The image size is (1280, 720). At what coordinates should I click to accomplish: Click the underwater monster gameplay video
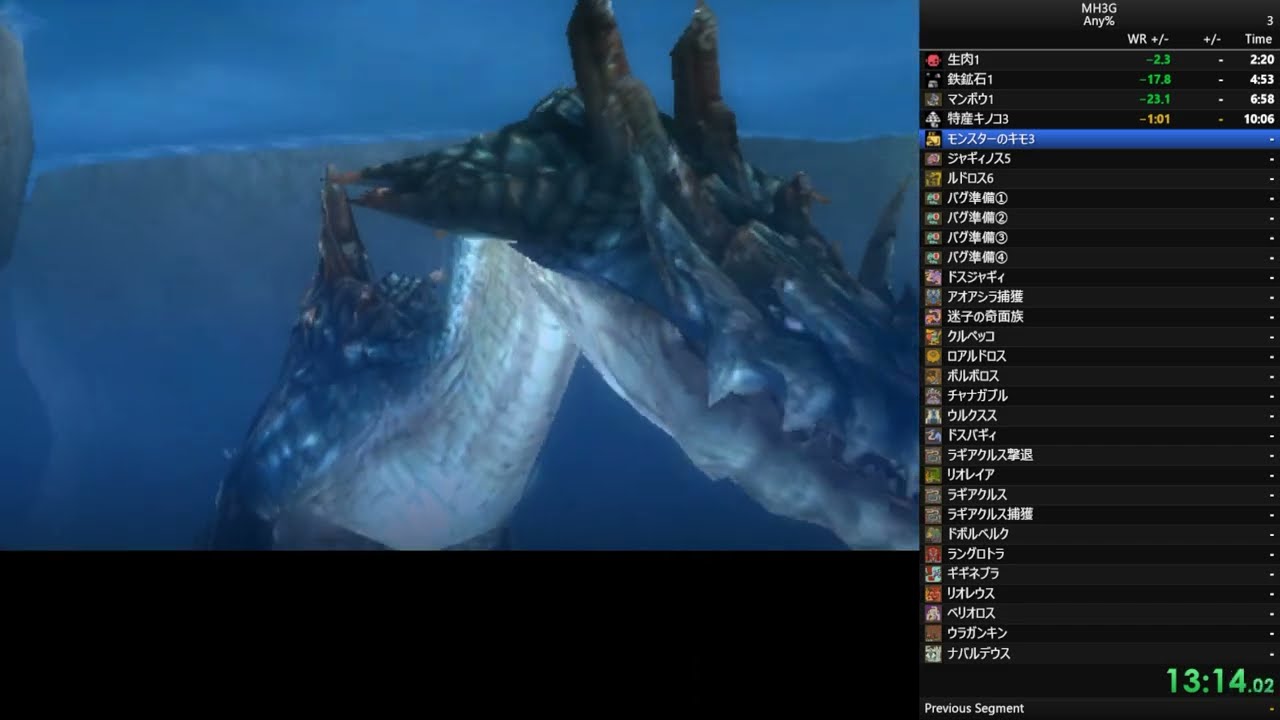(459, 275)
